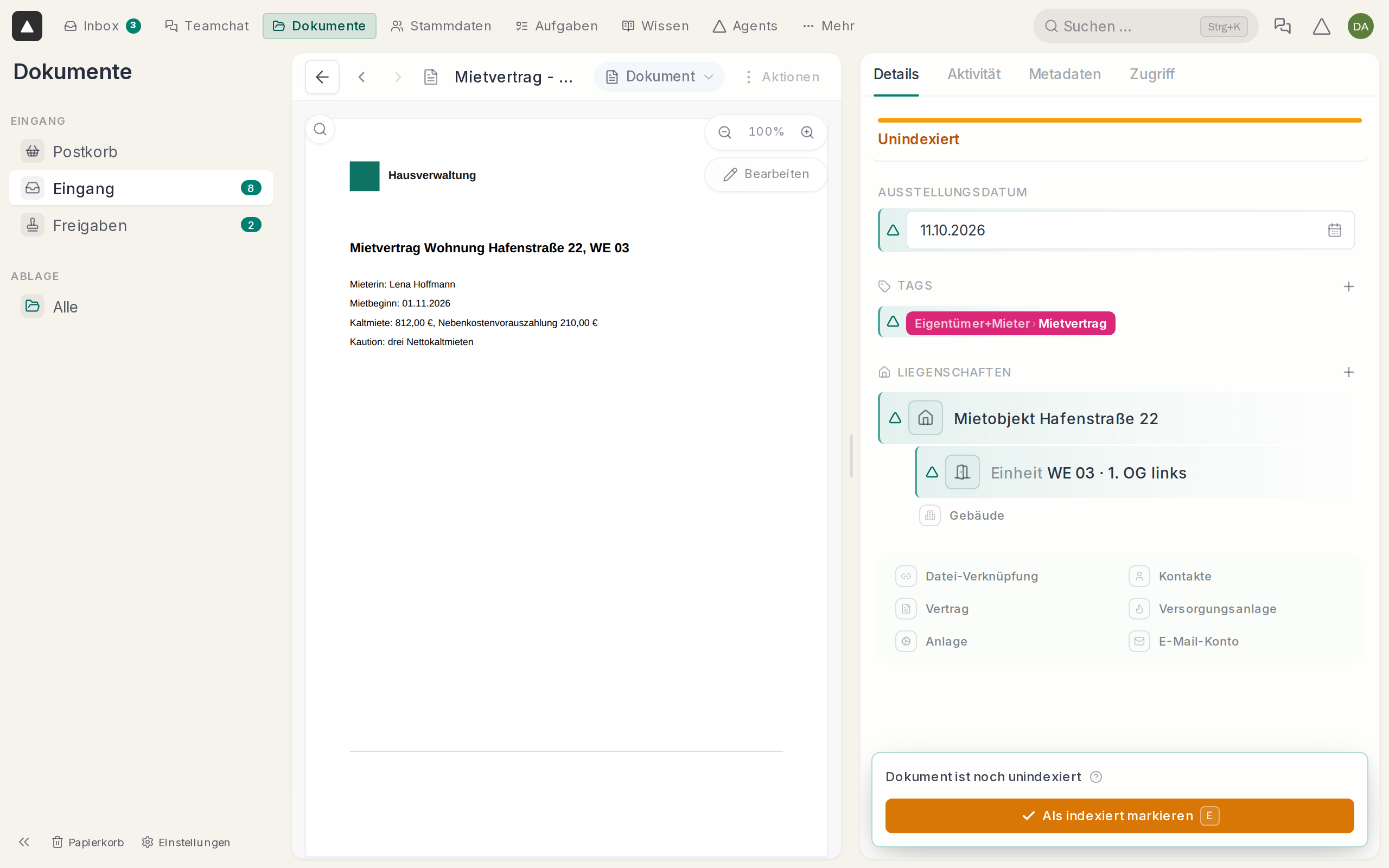This screenshot has width=1389, height=868.
Task: Collapse the sidebar with double chevron
Action: (24, 841)
